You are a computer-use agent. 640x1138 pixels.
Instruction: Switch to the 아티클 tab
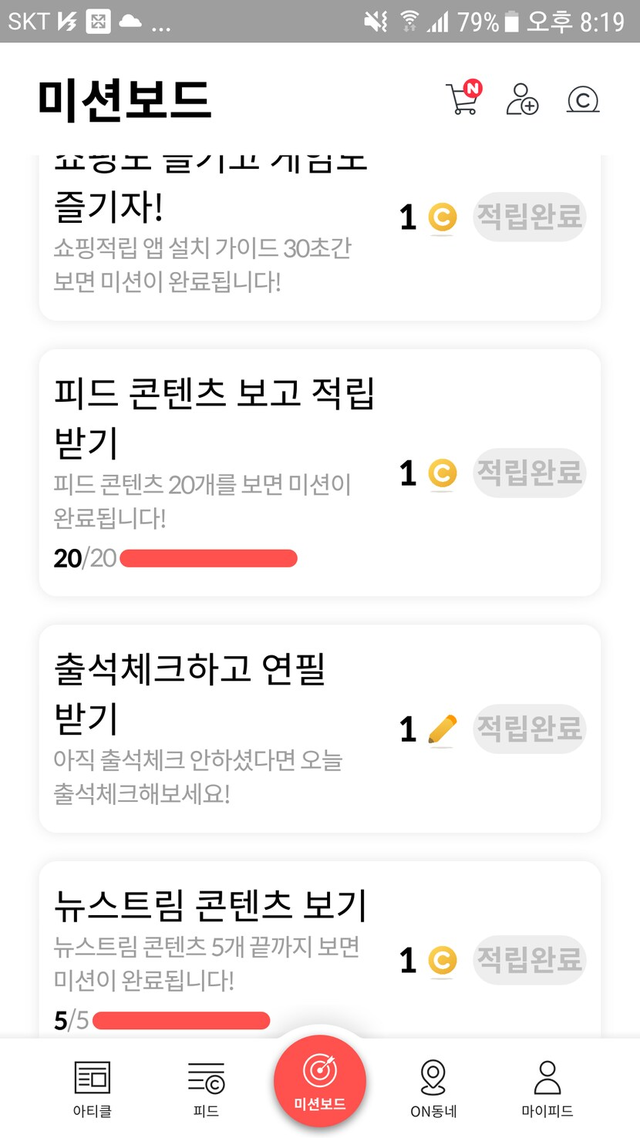click(93, 1088)
